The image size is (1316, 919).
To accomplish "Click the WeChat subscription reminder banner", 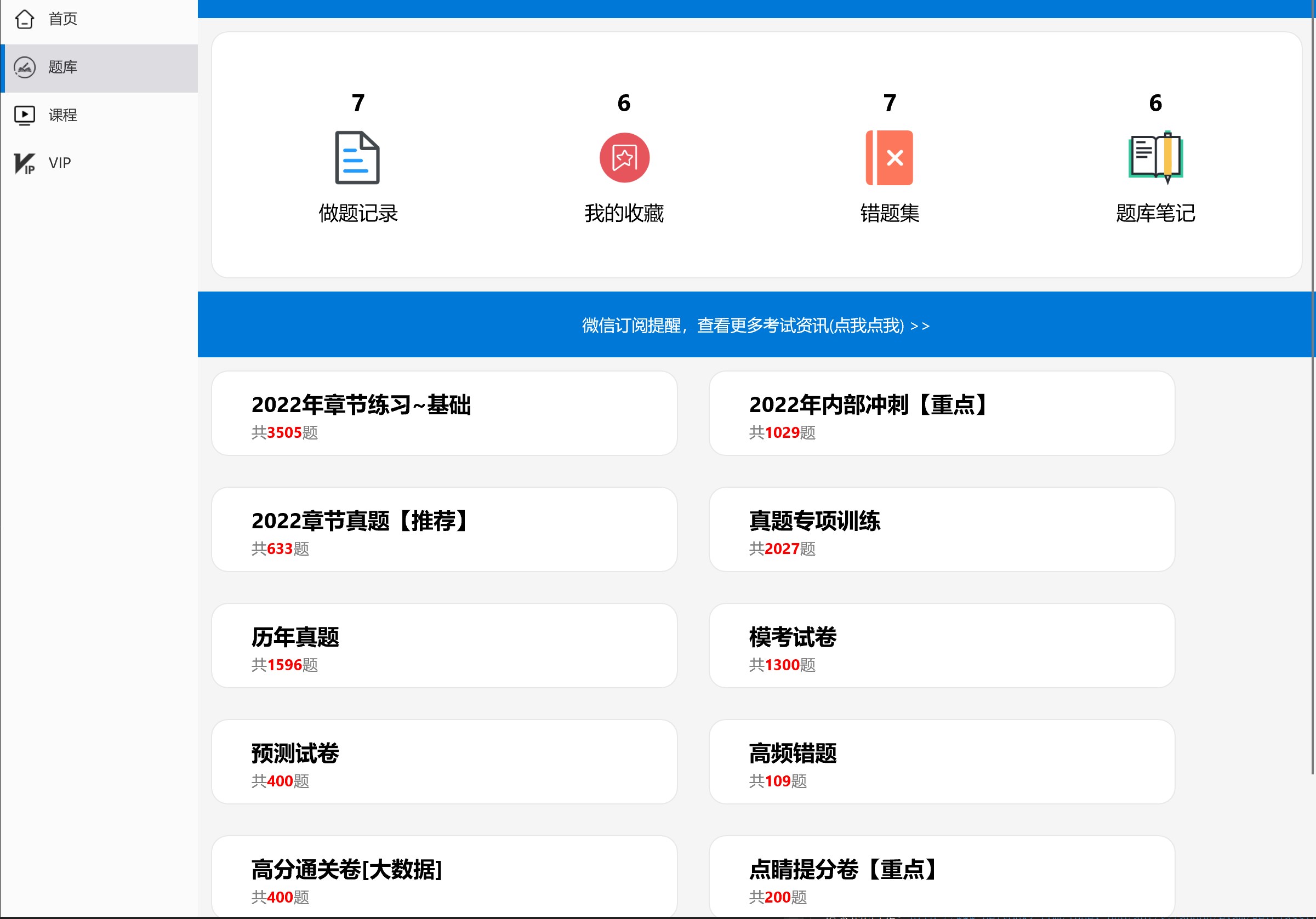I will 755,325.
